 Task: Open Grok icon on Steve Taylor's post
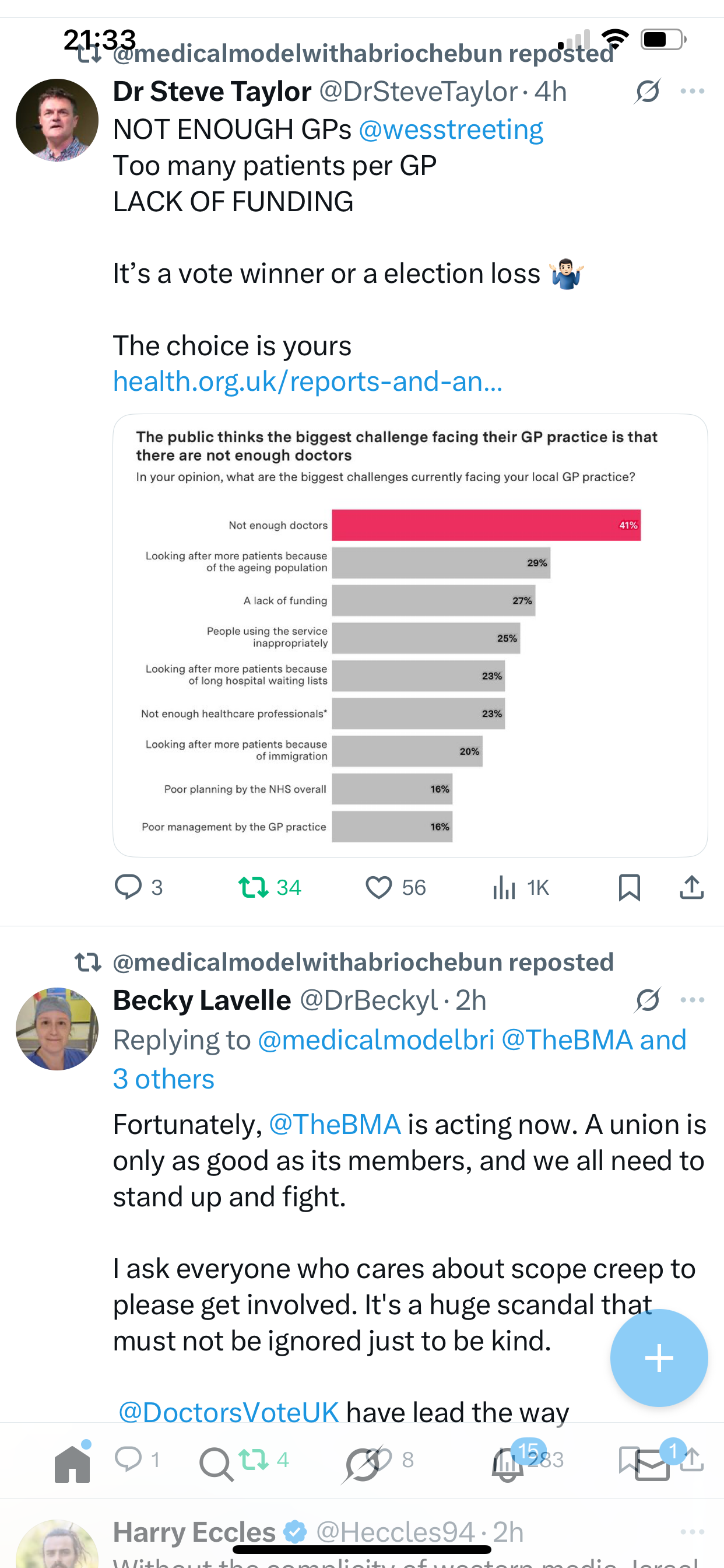coord(647,92)
